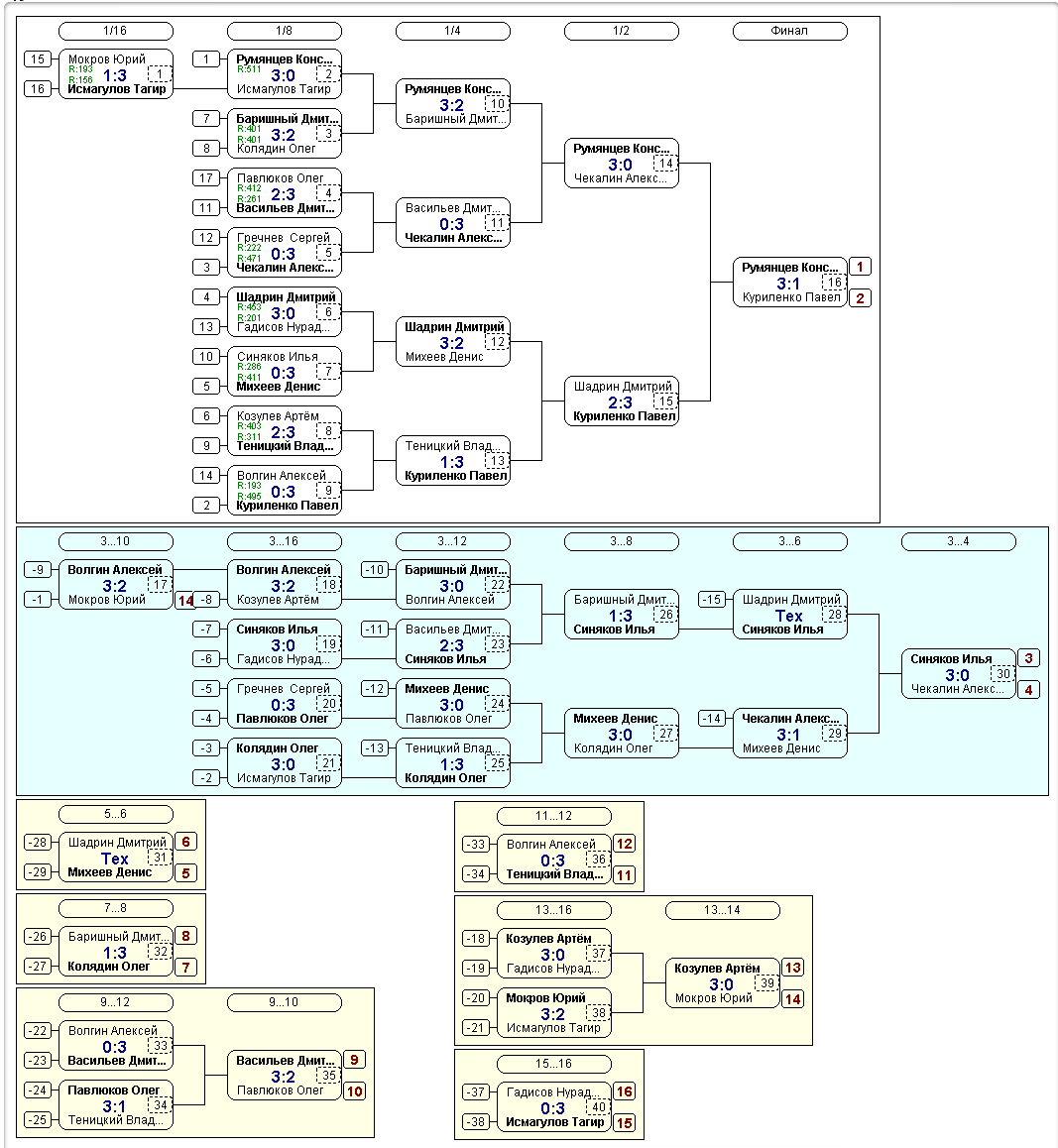Select the 5...6 placement header
The image size is (1058, 1148).
pos(116,814)
